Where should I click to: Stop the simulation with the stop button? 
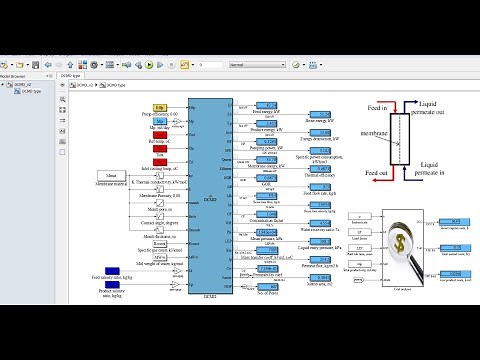(171, 65)
